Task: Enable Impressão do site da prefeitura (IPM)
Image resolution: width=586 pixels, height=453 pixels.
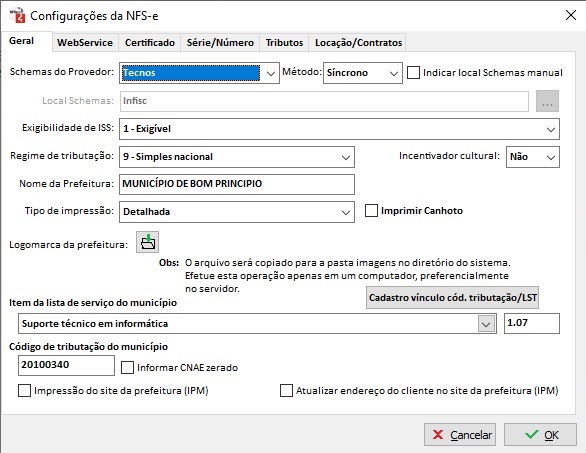Action: click(25, 391)
